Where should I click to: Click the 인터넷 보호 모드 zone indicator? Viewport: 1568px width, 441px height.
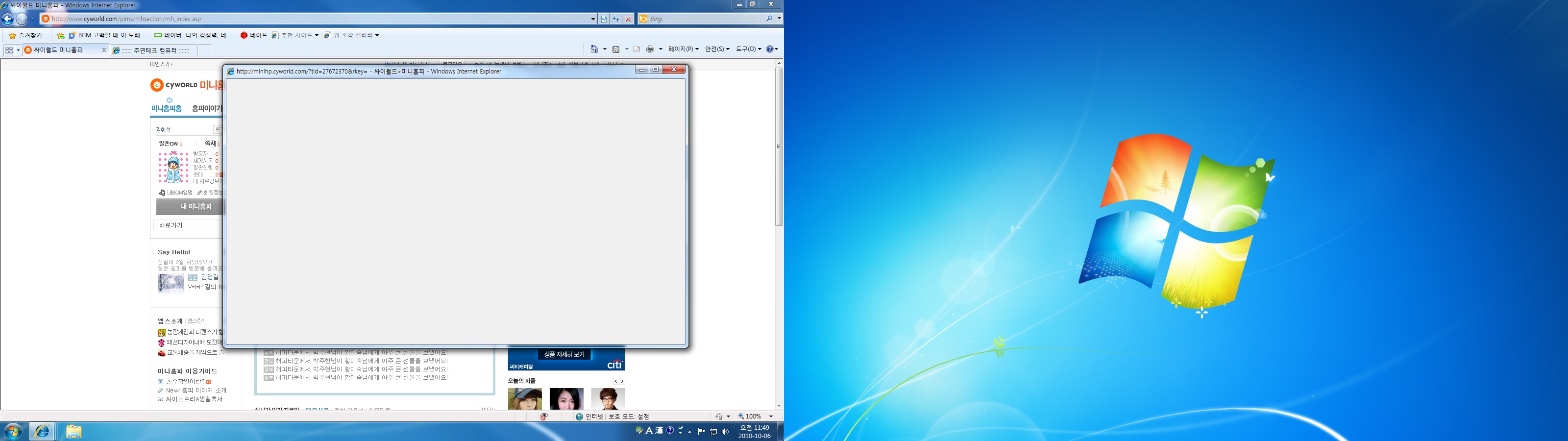coord(612,416)
